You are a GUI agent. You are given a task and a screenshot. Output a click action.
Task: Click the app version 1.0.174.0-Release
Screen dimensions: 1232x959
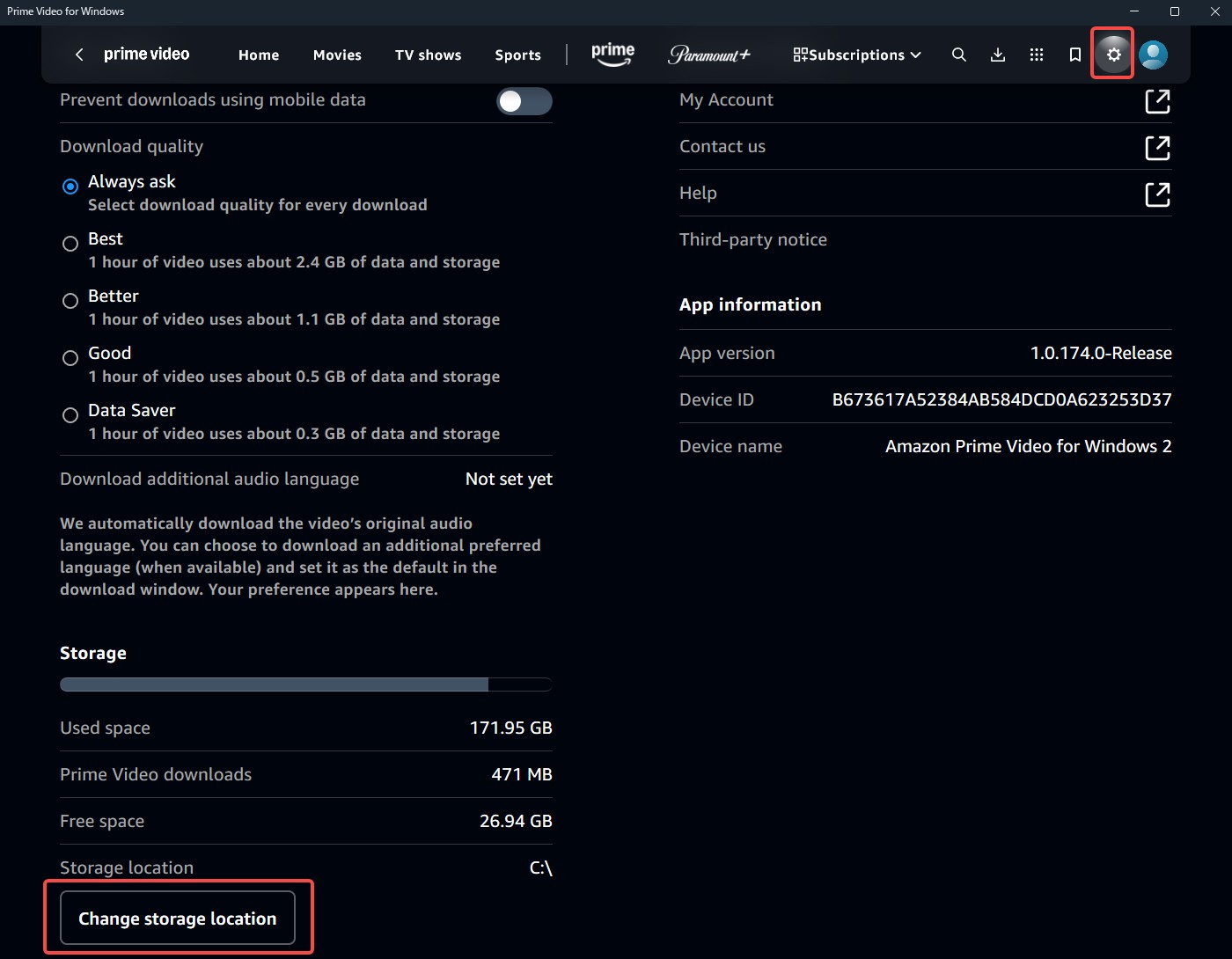coord(1101,353)
